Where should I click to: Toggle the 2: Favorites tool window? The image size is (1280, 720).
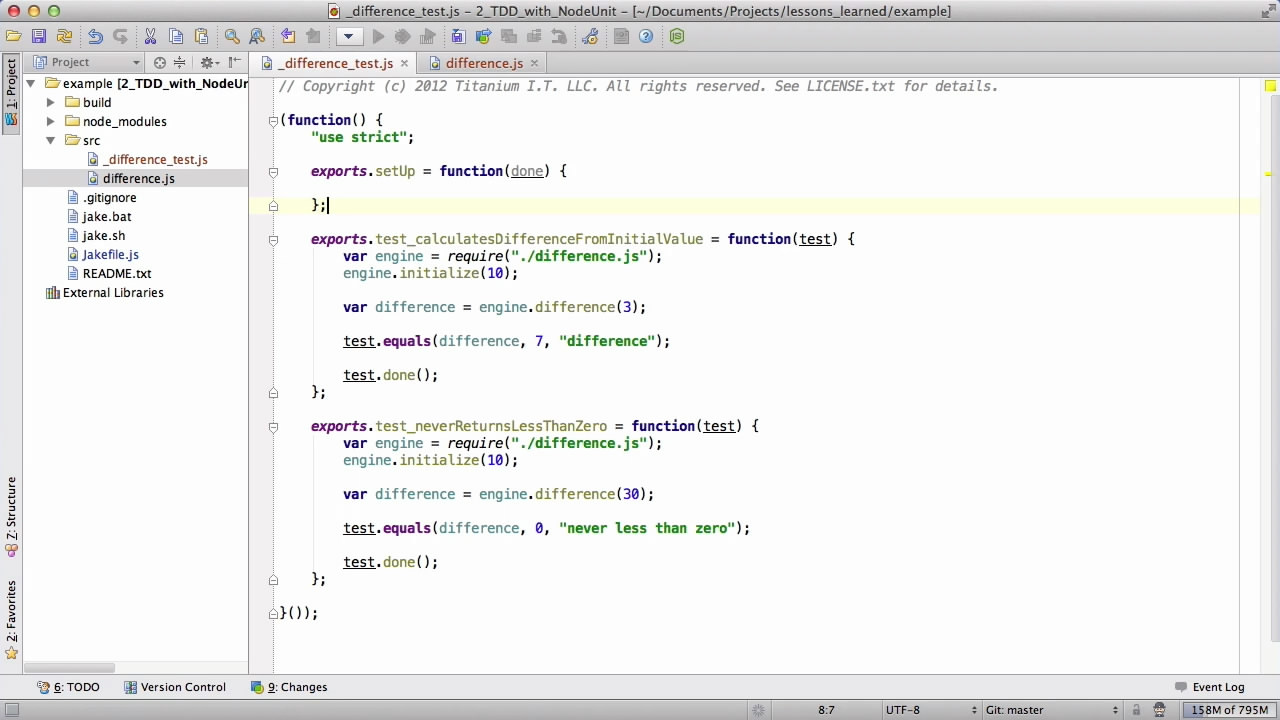click(11, 619)
